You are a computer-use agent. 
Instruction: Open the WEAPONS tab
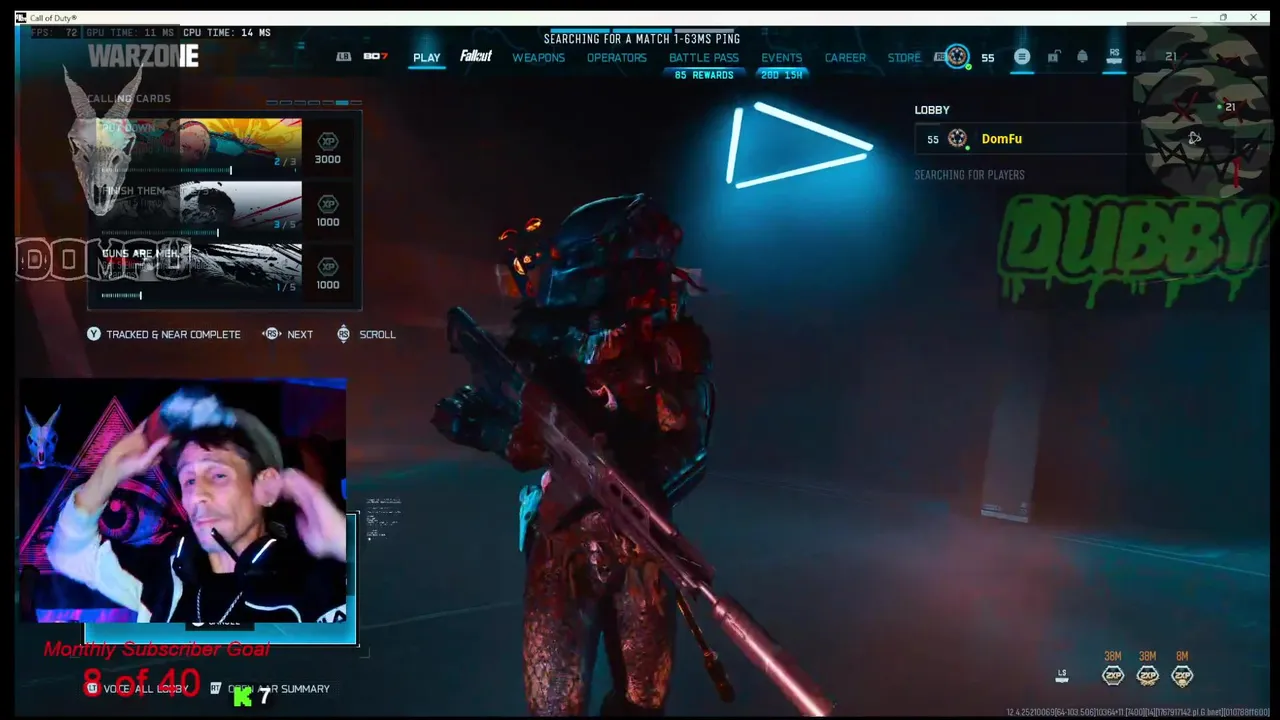tap(538, 57)
